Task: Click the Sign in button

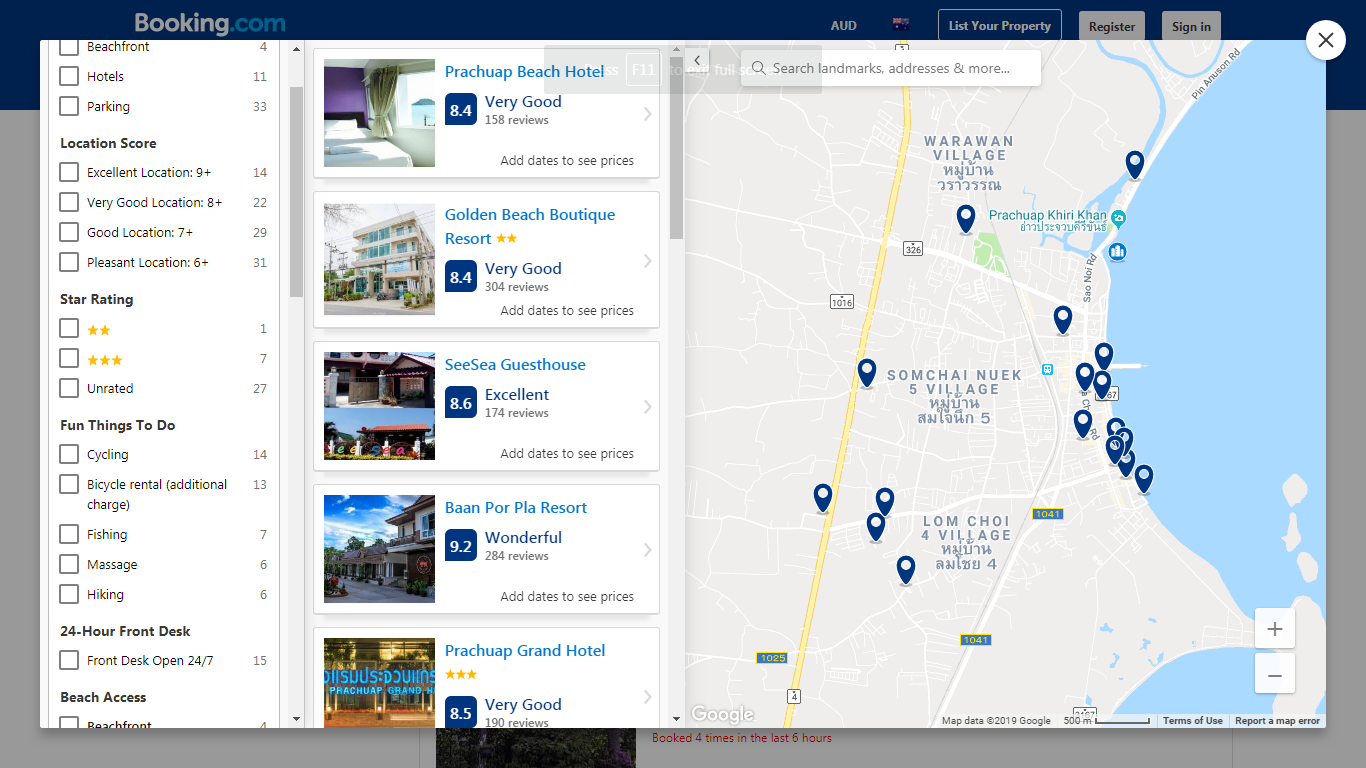Action: click(1191, 27)
